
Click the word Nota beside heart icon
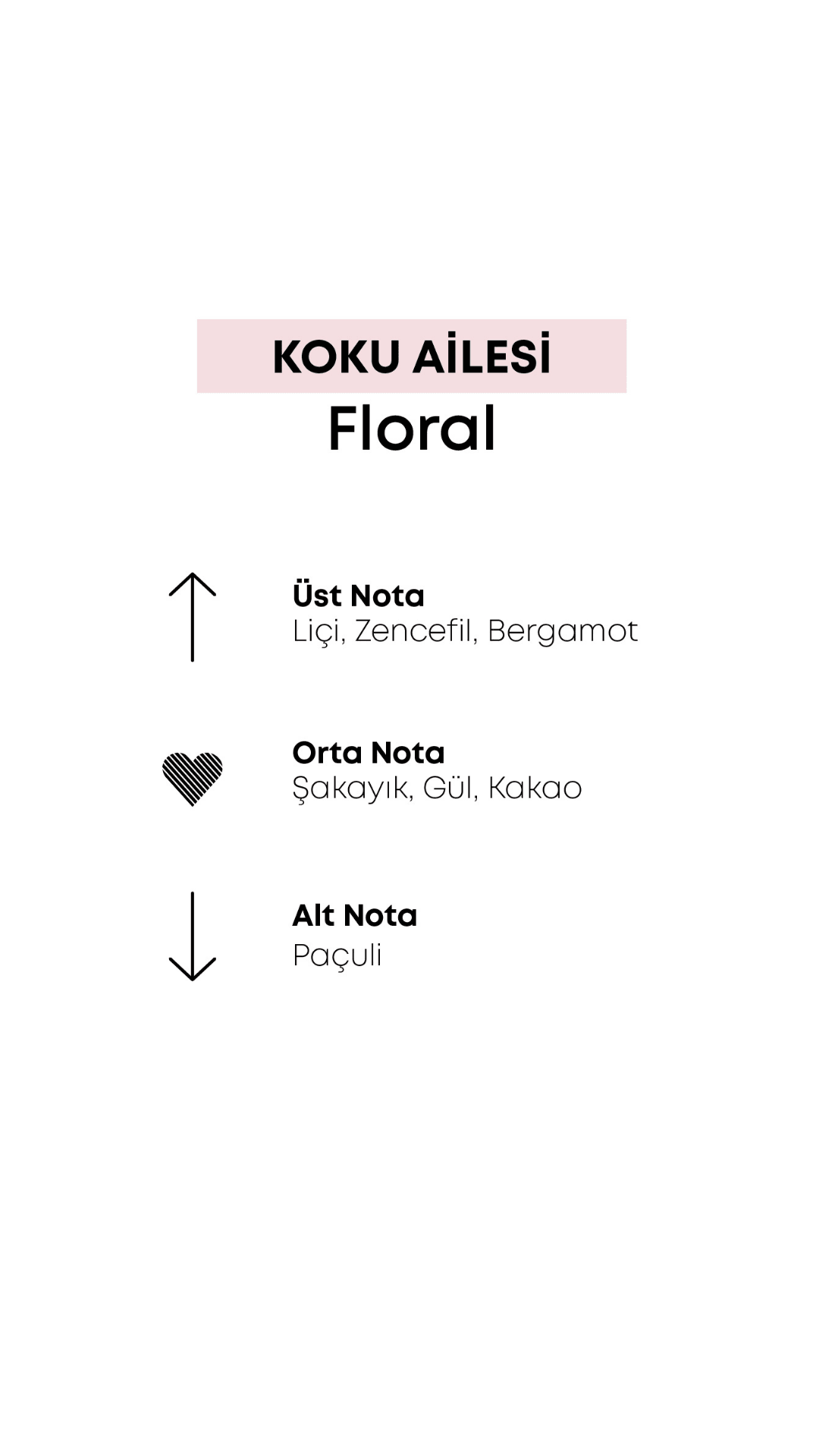[408, 753]
